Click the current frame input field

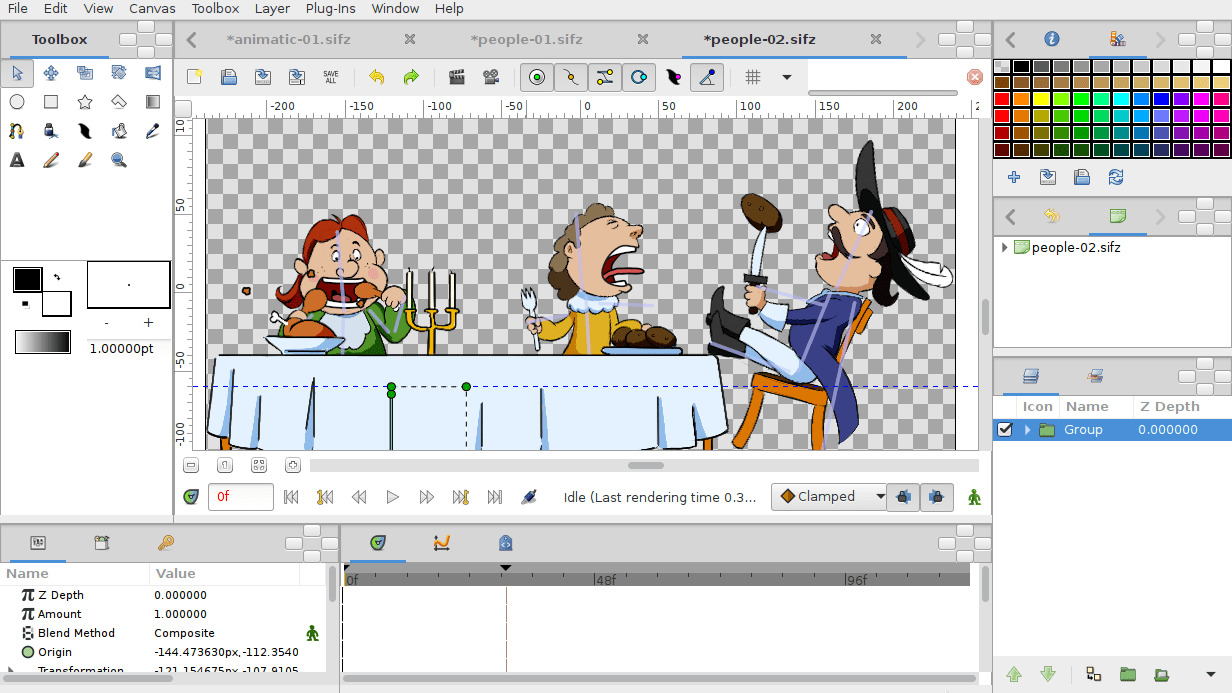coord(240,497)
